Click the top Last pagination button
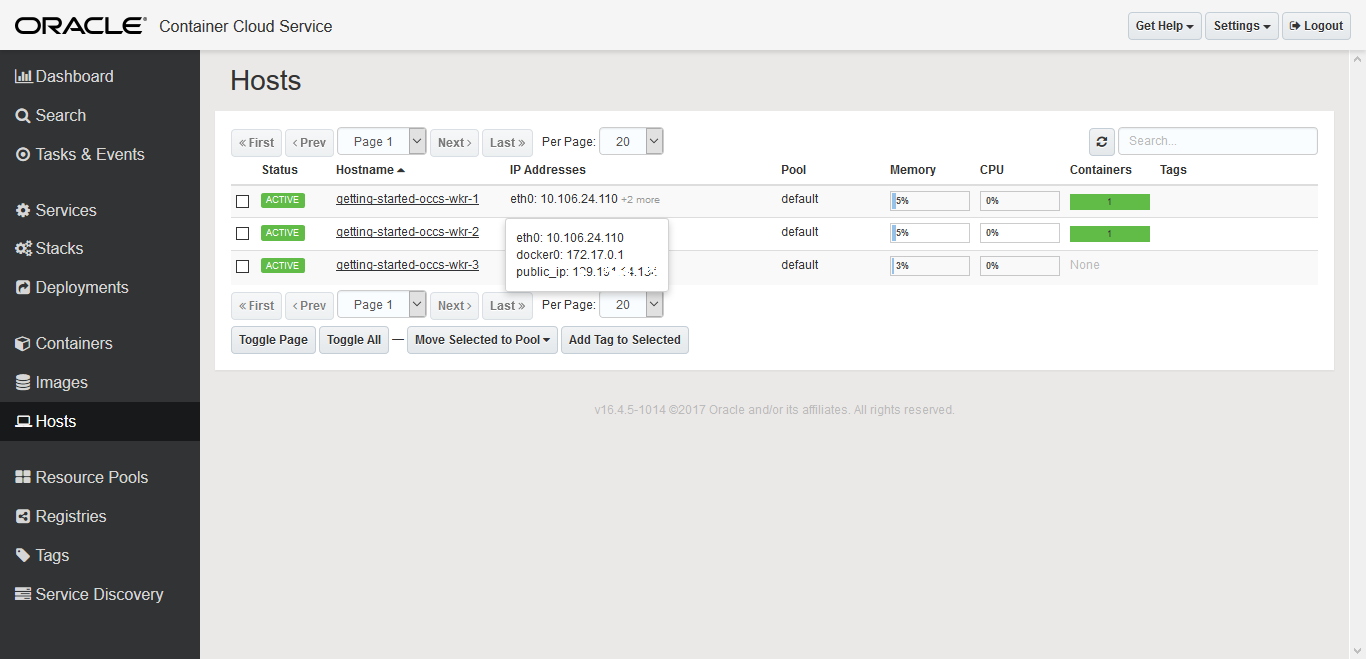1366x659 pixels. (x=507, y=143)
